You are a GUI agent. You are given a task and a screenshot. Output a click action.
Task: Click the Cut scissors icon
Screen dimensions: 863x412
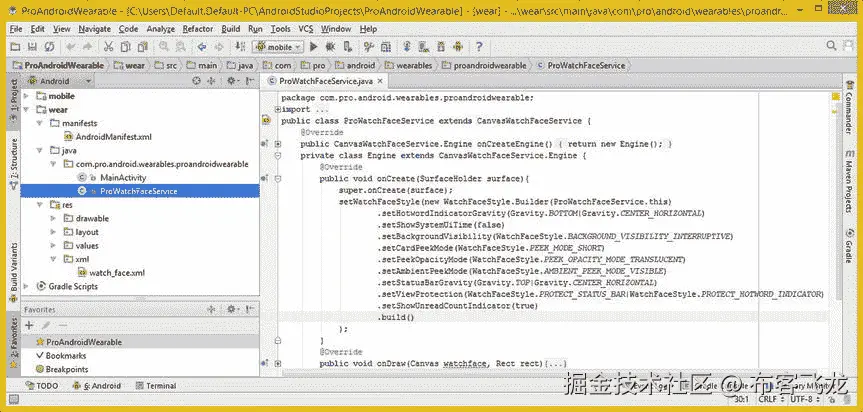[108, 47]
